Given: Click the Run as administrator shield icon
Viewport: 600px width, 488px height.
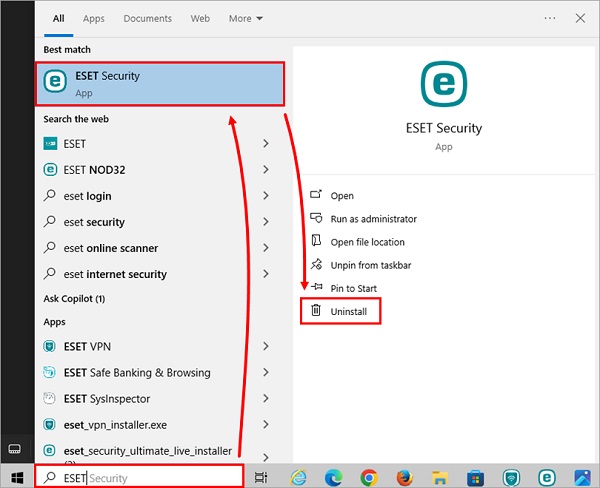Looking at the screenshot, I should (316, 218).
